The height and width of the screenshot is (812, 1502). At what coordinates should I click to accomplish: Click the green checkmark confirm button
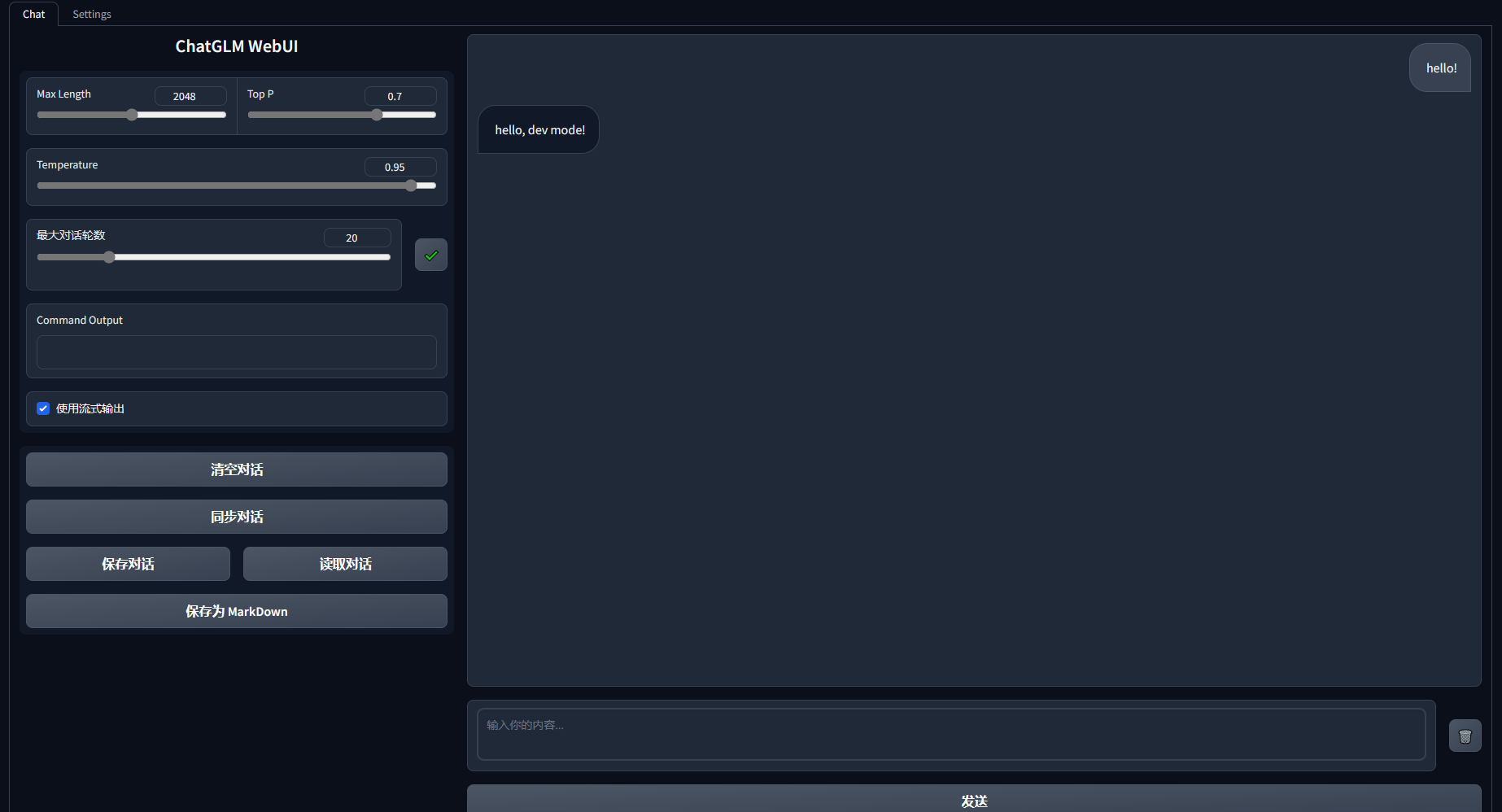click(431, 255)
